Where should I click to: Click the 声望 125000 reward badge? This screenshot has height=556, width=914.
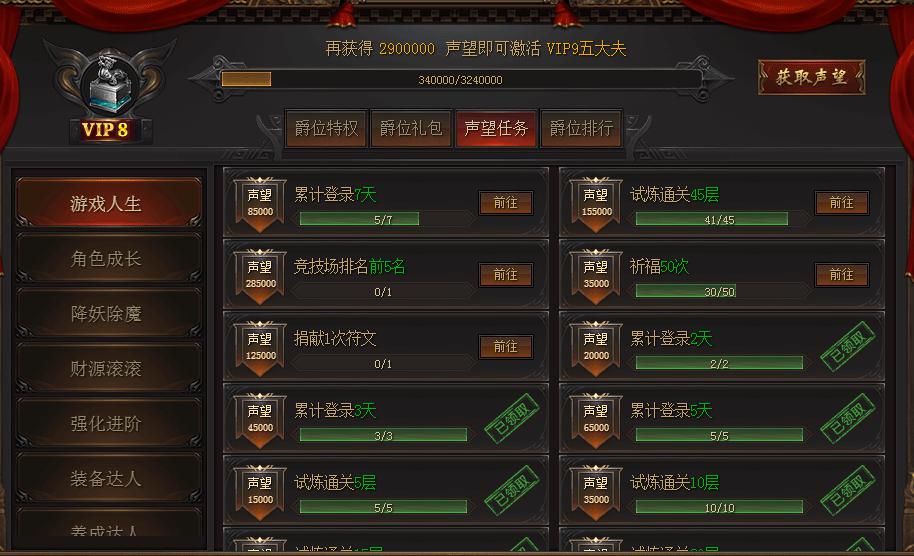260,347
